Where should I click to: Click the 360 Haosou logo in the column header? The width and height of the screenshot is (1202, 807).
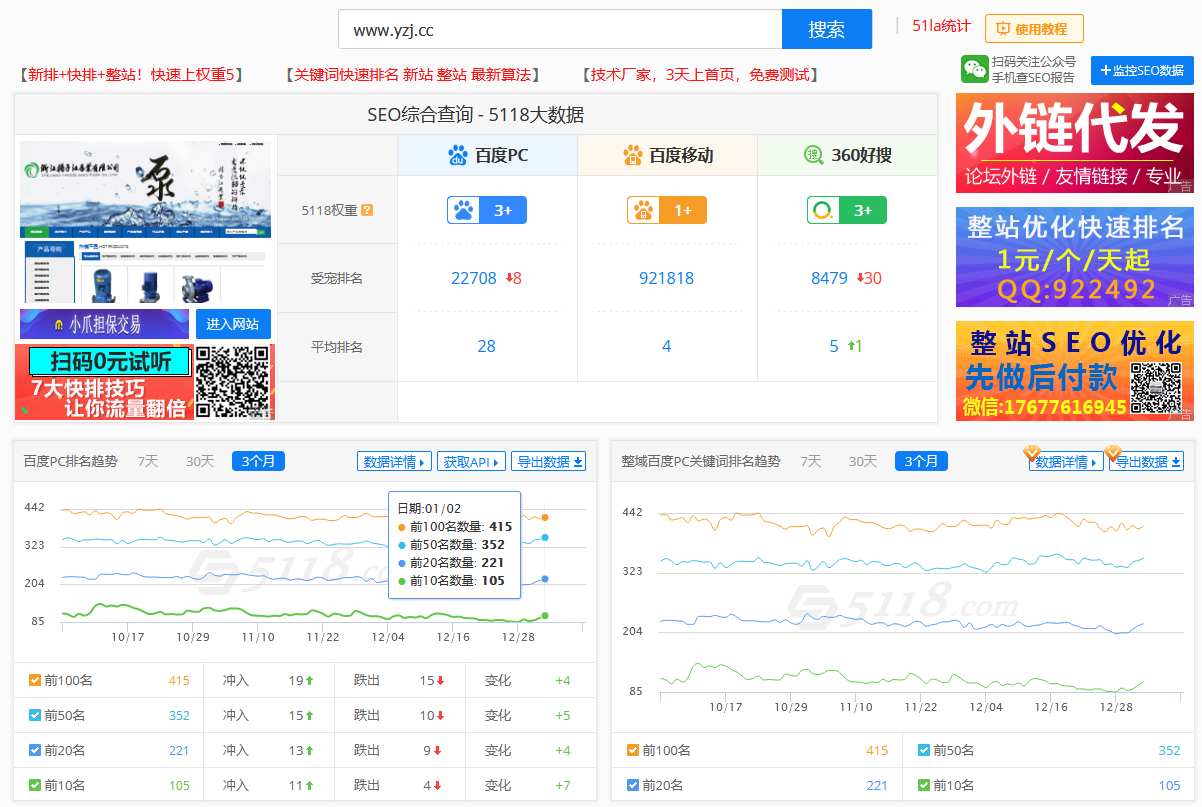coord(813,155)
